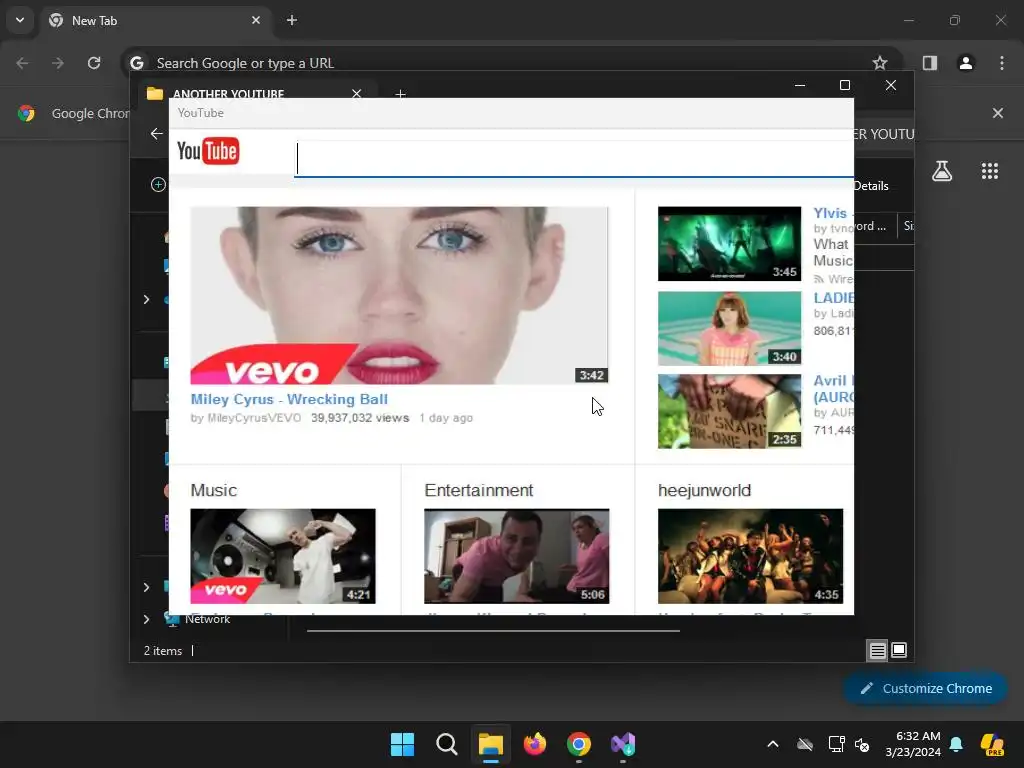
Task: Open Chrome side panel
Action: (x=930, y=63)
